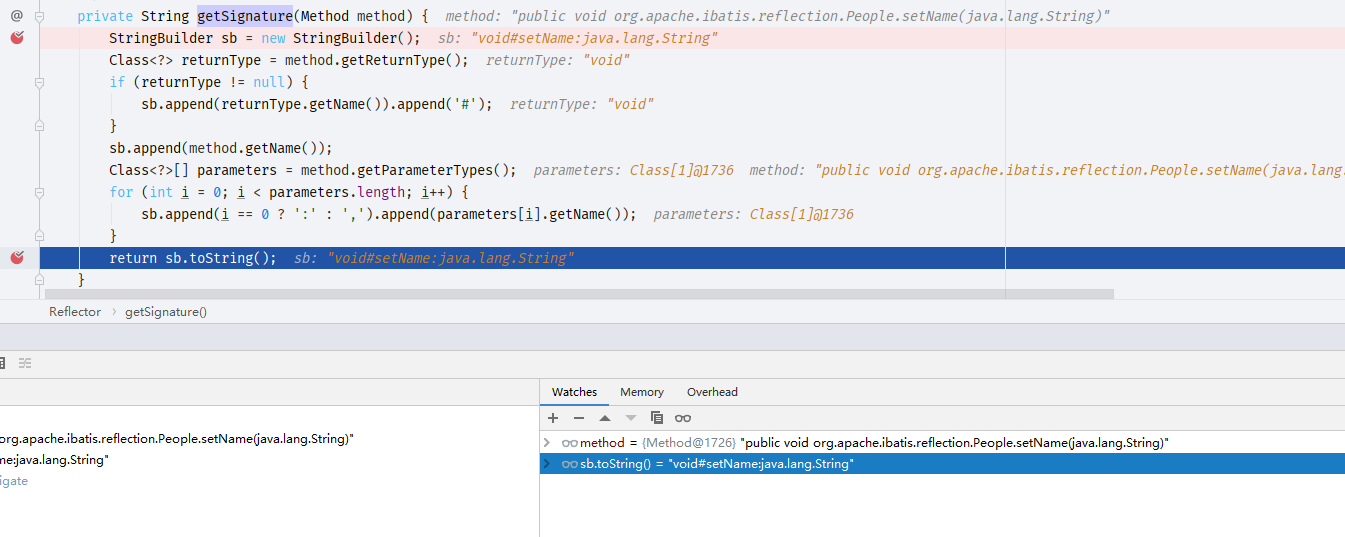Add a new watch with plus icon
This screenshot has width=1345, height=537.
pos(553,418)
